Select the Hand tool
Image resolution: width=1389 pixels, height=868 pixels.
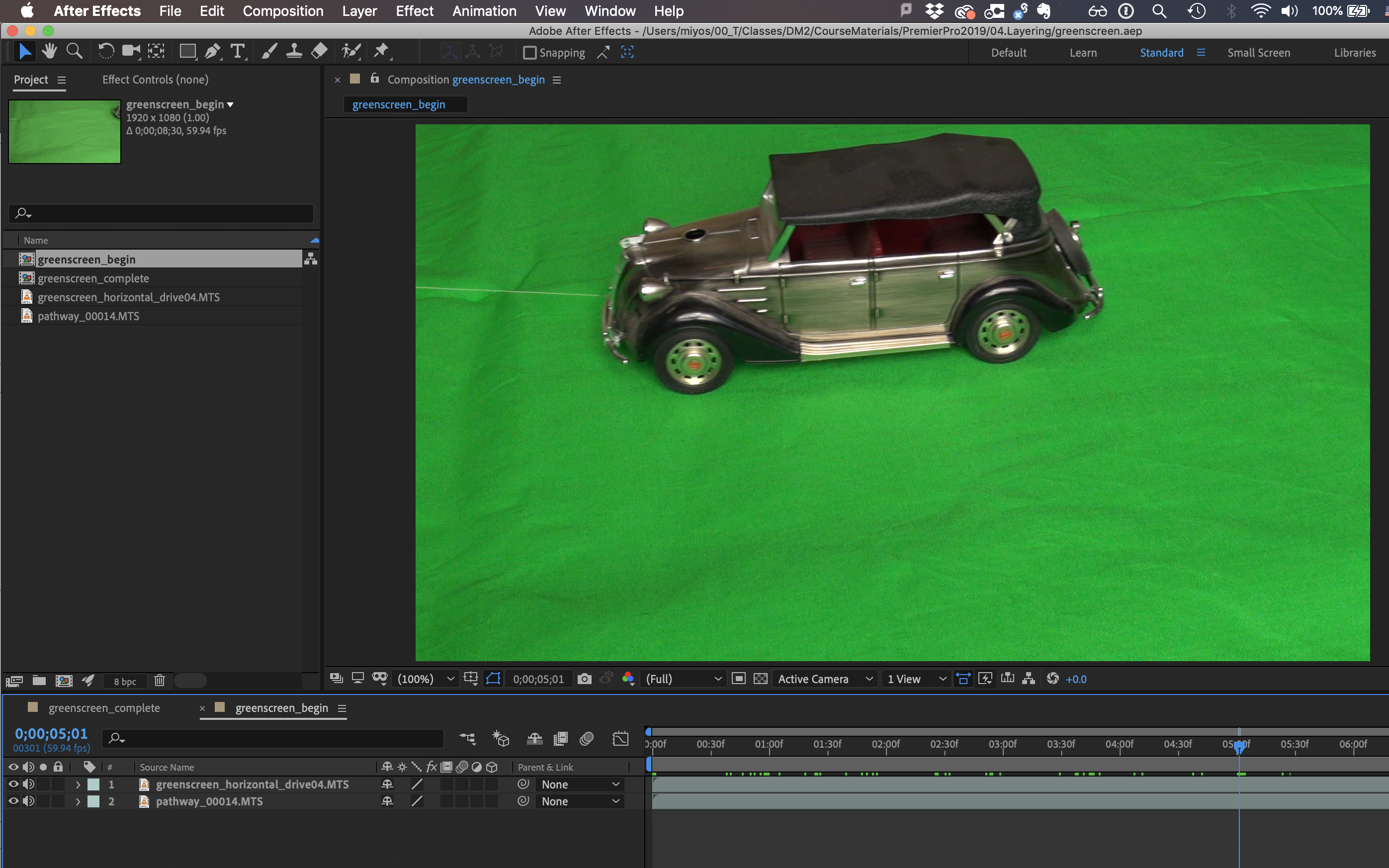49,52
